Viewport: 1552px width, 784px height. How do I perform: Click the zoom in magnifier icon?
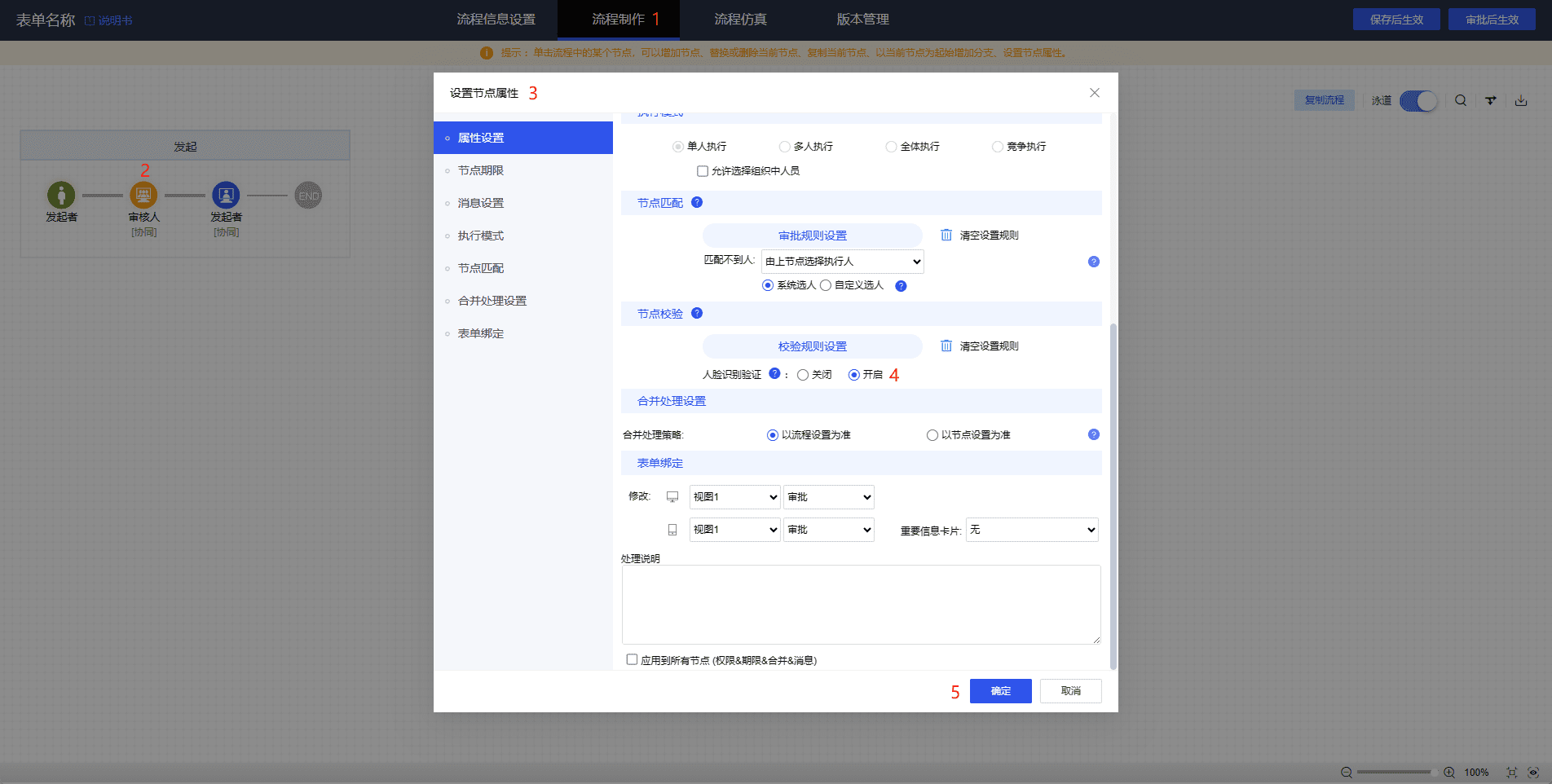pos(1449,772)
